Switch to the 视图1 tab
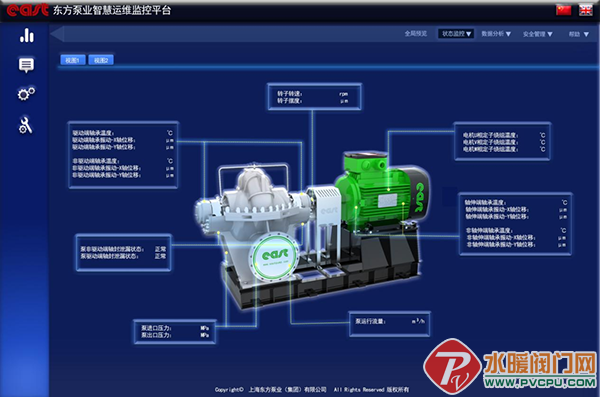The image size is (600, 397). click(73, 60)
